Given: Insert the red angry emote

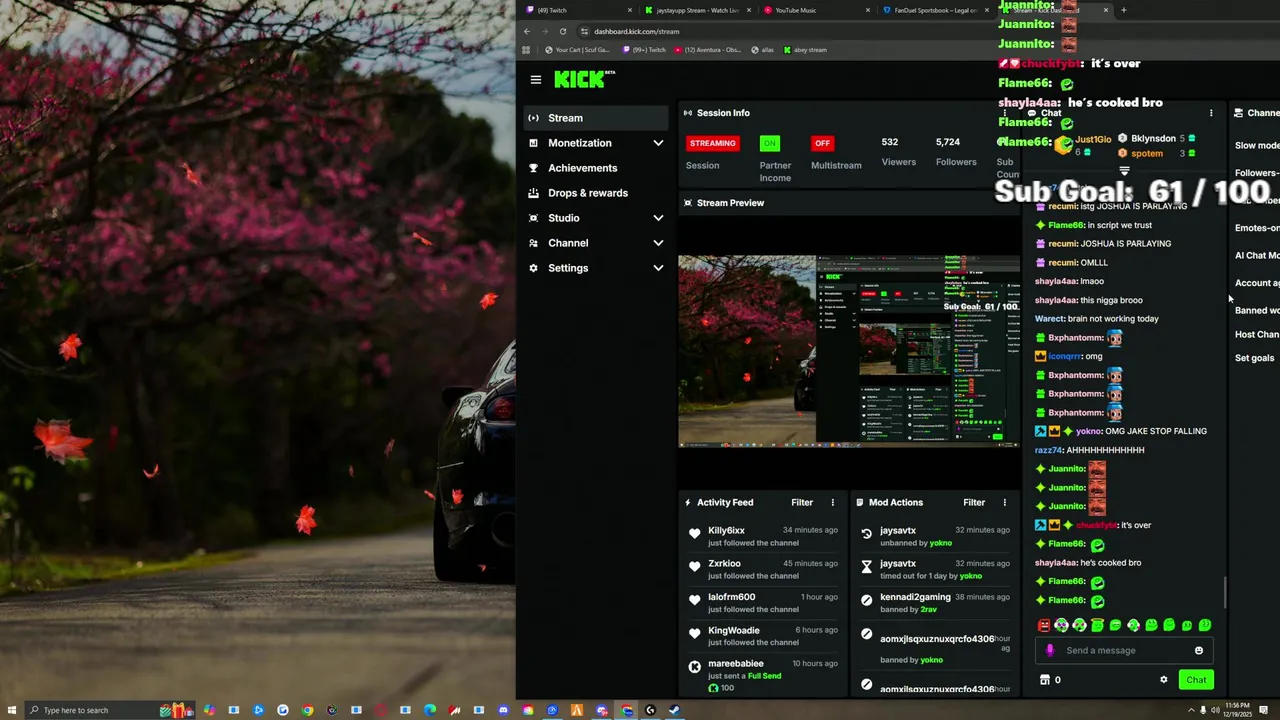Looking at the screenshot, I should point(1044,626).
